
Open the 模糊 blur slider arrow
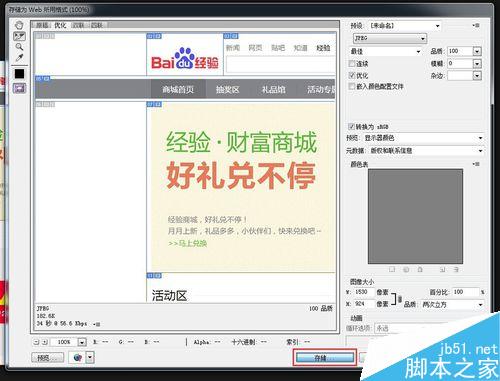(477, 63)
